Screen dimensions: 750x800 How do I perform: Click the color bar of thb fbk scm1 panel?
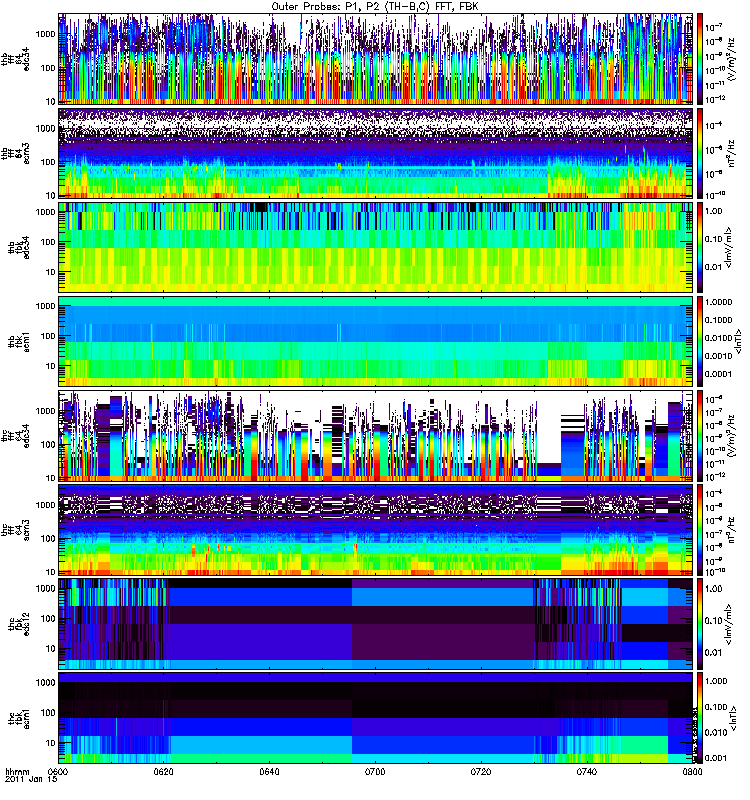tap(700, 341)
